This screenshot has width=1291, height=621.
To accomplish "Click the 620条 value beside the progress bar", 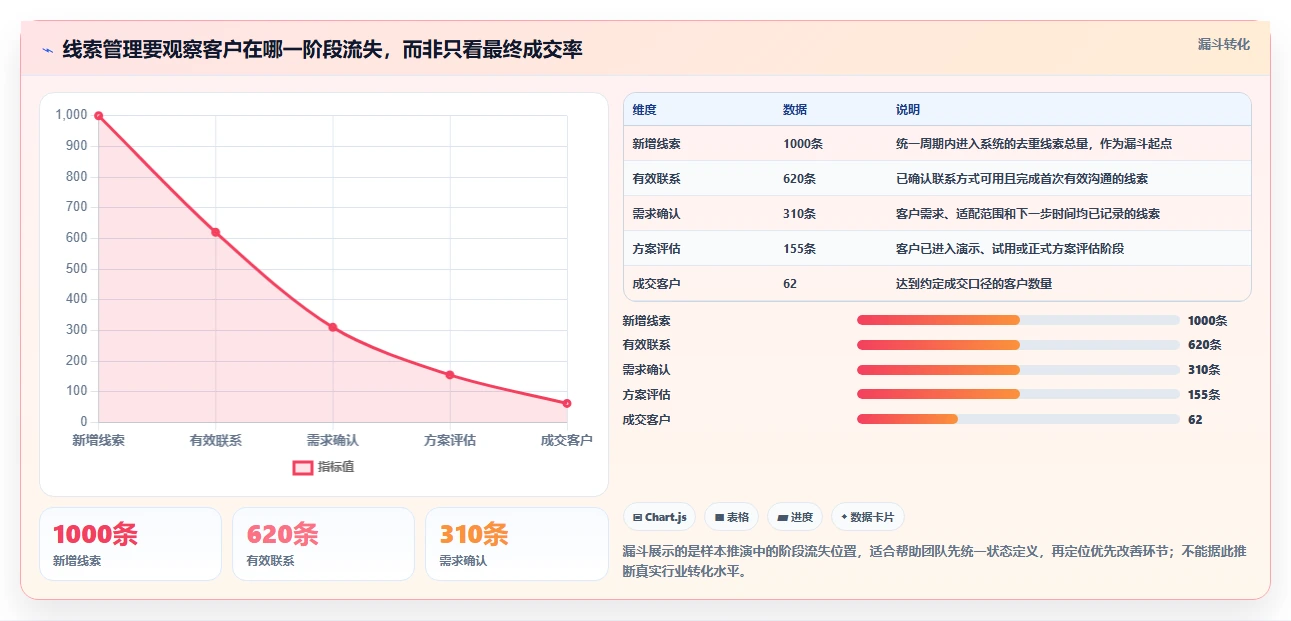I will click(x=1204, y=345).
